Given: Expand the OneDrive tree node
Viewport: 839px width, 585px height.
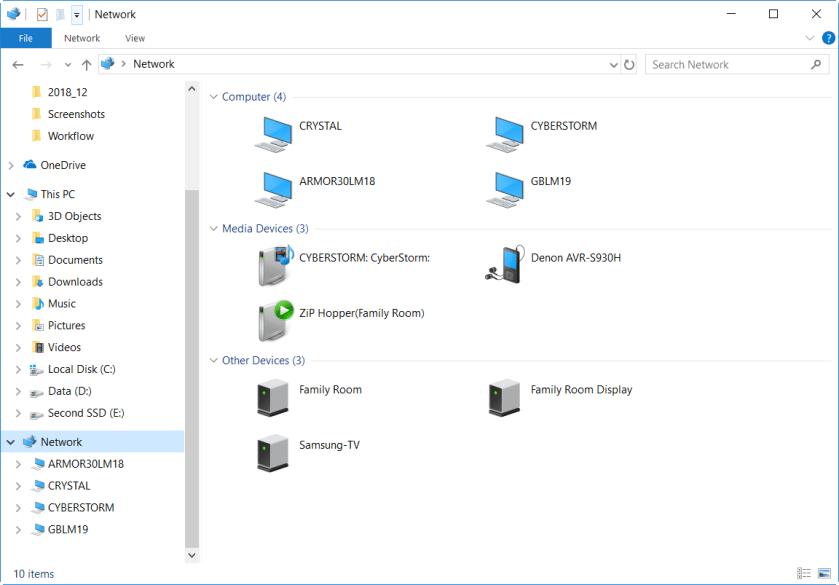Looking at the screenshot, I should (11, 165).
